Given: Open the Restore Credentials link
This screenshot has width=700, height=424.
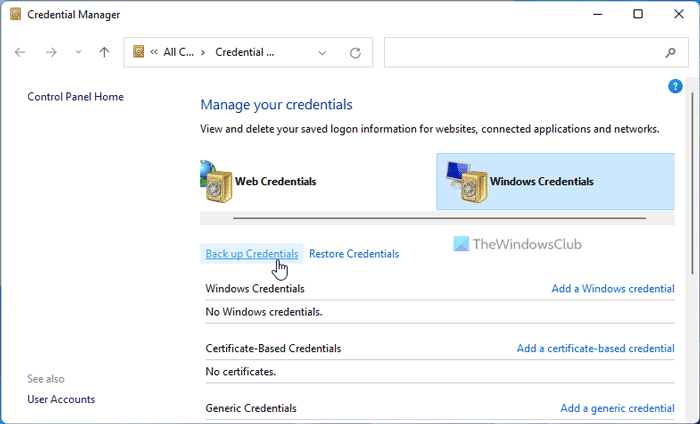Looking at the screenshot, I should click(354, 254).
